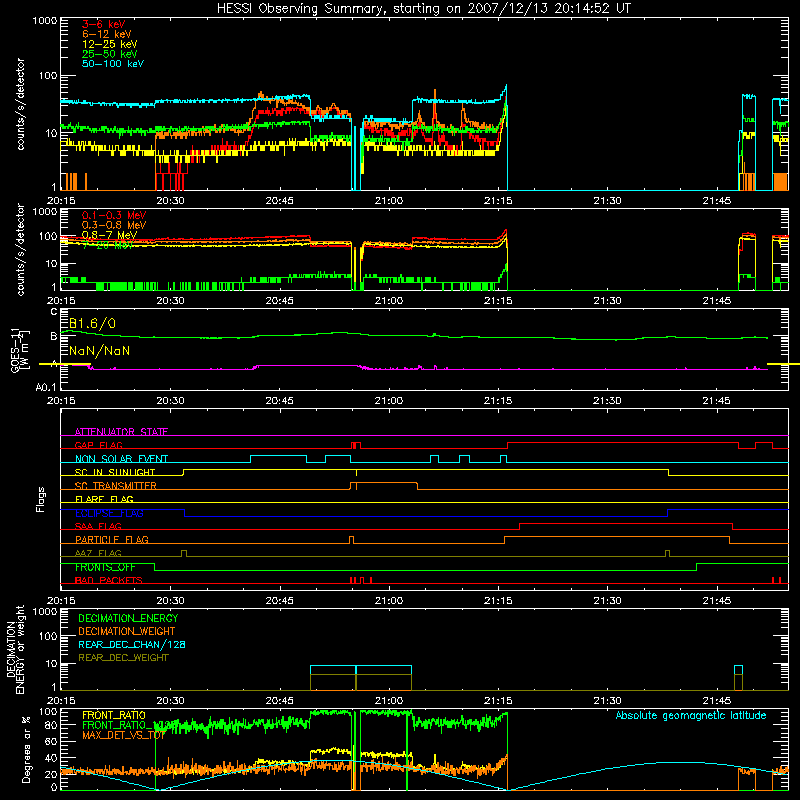Pick the 12-25 keV legend entry
800x800 pixels.
click(110, 44)
